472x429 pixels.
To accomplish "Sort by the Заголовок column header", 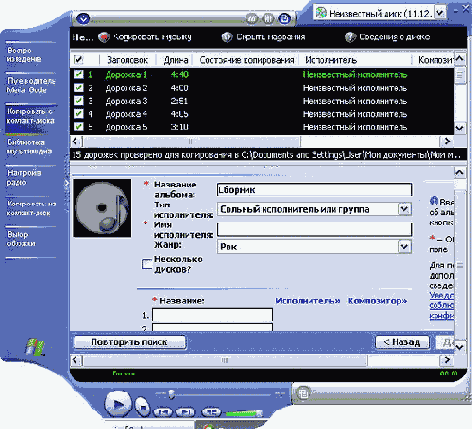I will (127, 60).
